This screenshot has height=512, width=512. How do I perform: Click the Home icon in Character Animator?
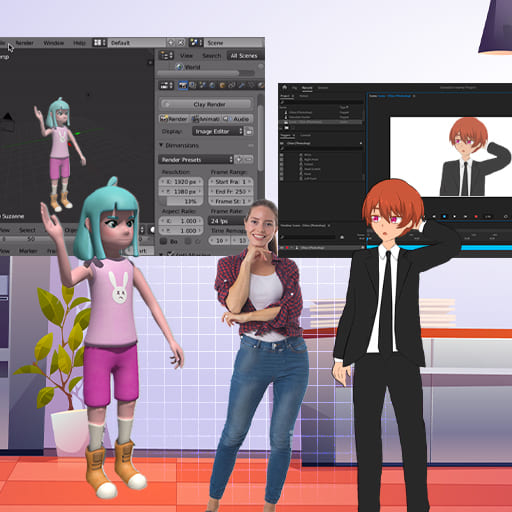point(285,88)
